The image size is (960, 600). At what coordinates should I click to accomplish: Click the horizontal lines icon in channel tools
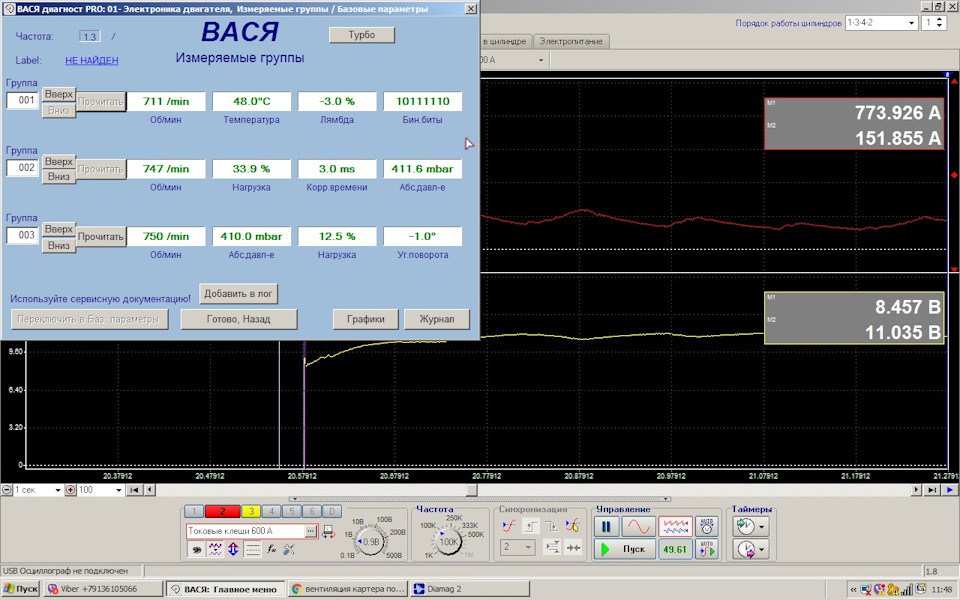coord(252,549)
